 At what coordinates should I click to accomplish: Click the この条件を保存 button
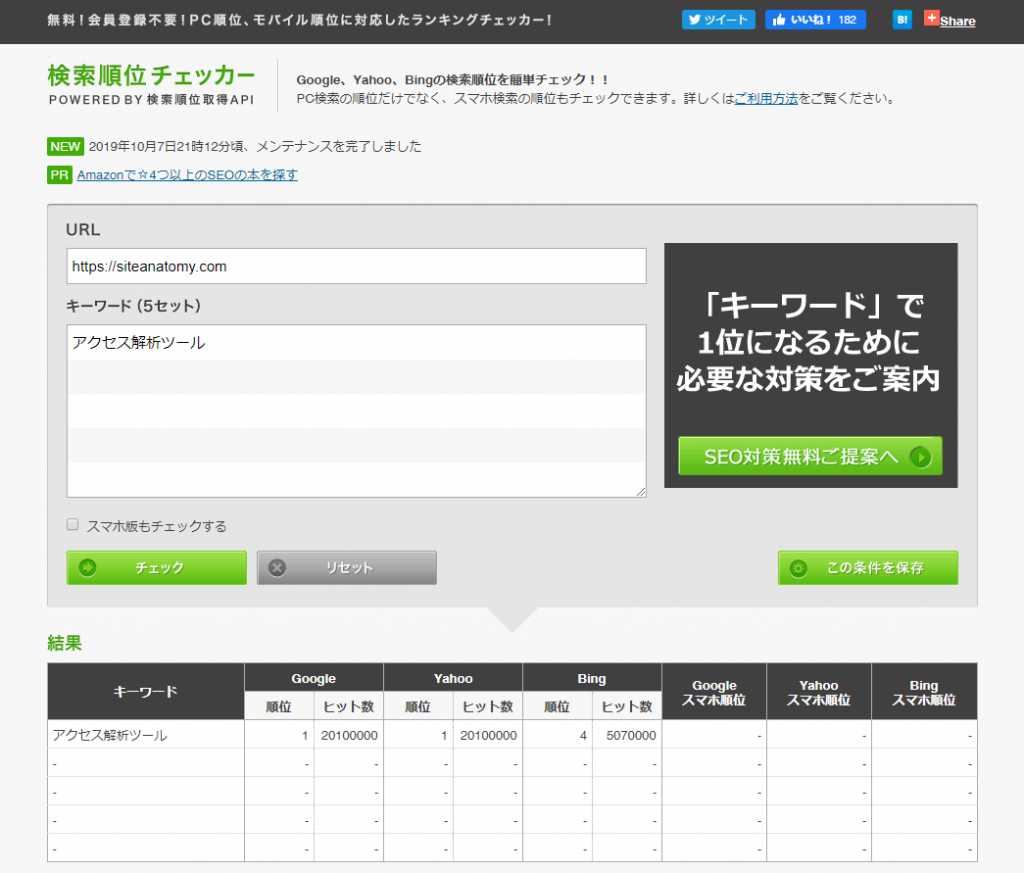coord(867,568)
